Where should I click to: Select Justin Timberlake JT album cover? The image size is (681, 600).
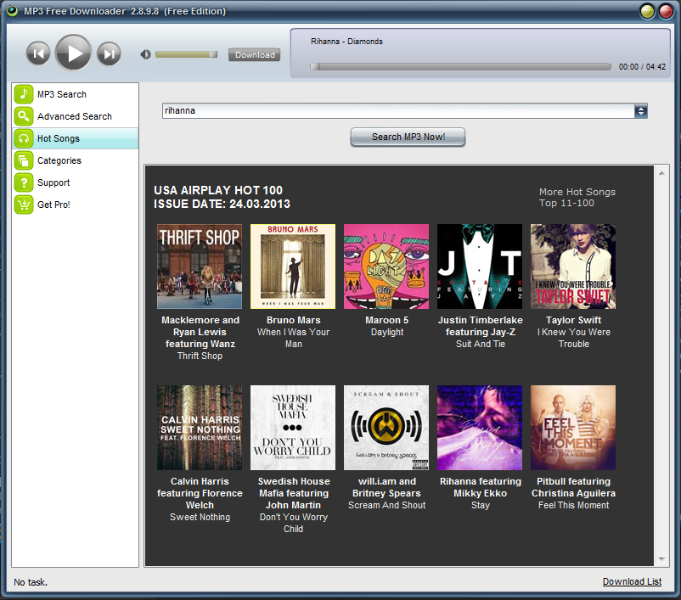tap(479, 266)
